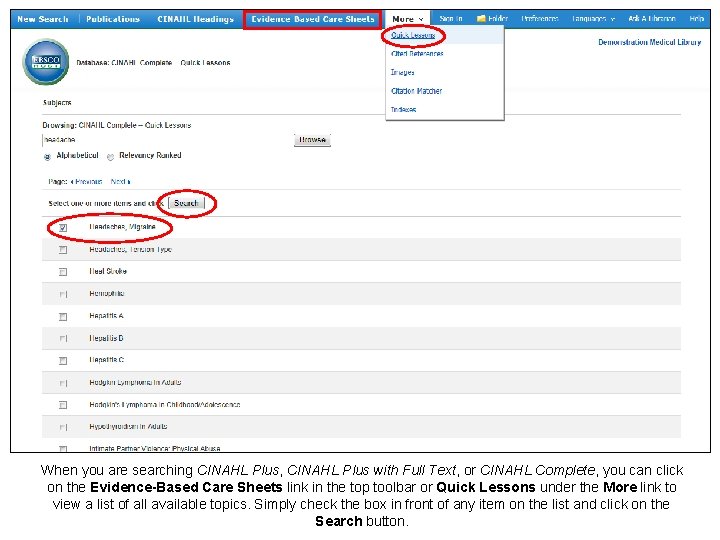Open New Search in top toolbar
The height and width of the screenshot is (540, 720).
click(43, 19)
